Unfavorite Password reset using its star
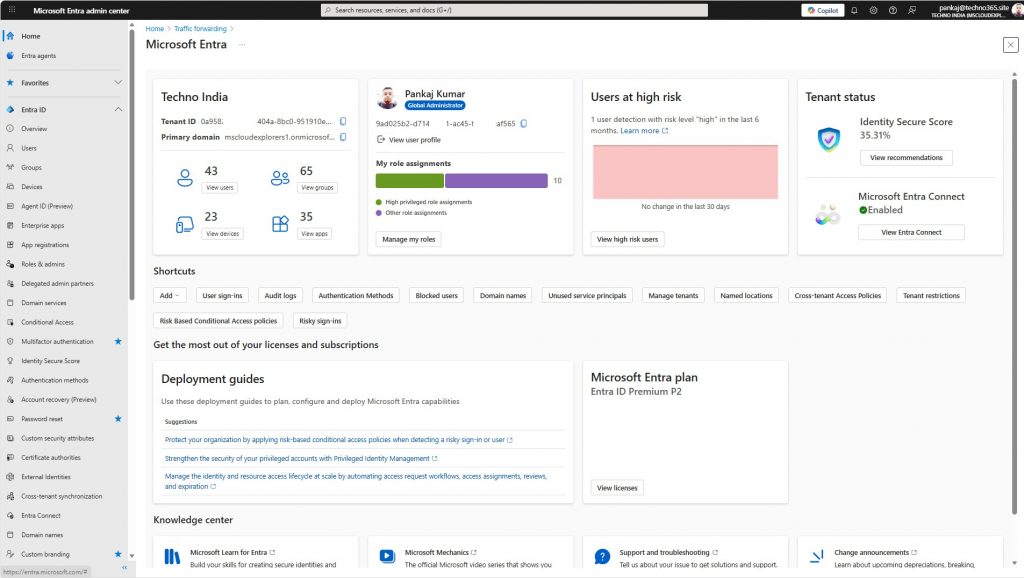The width and height of the screenshot is (1024, 578). coord(117,418)
